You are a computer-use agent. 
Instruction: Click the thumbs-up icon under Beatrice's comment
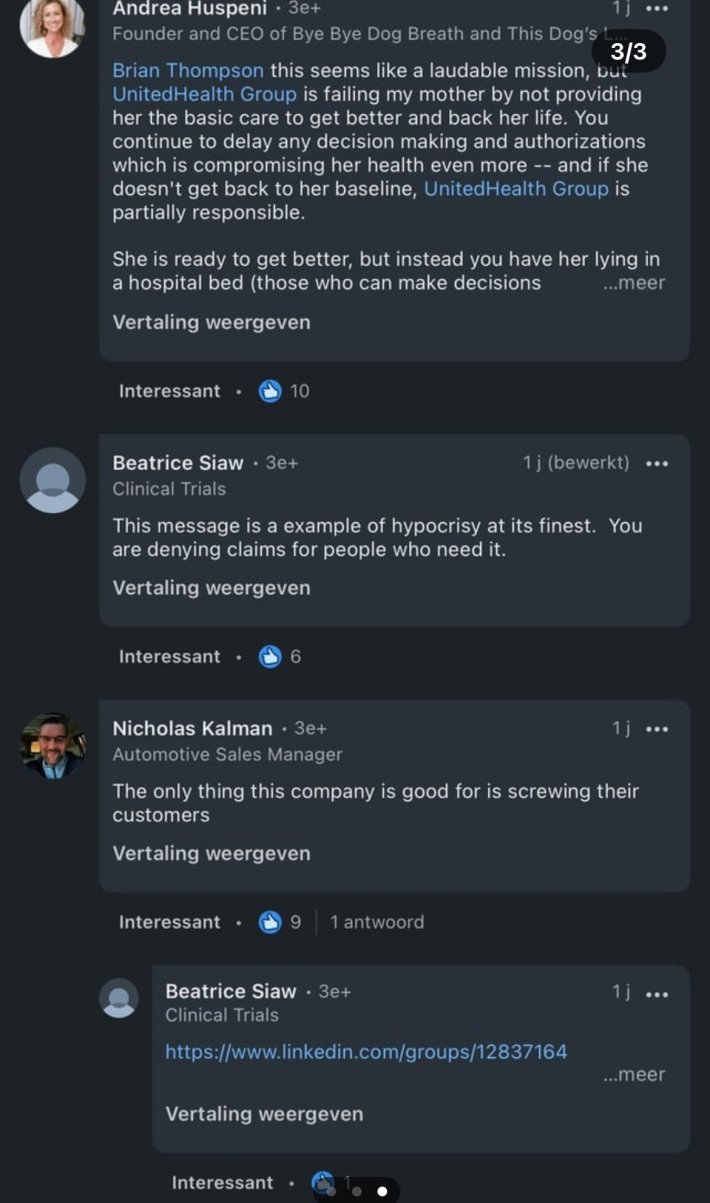[x=268, y=656]
